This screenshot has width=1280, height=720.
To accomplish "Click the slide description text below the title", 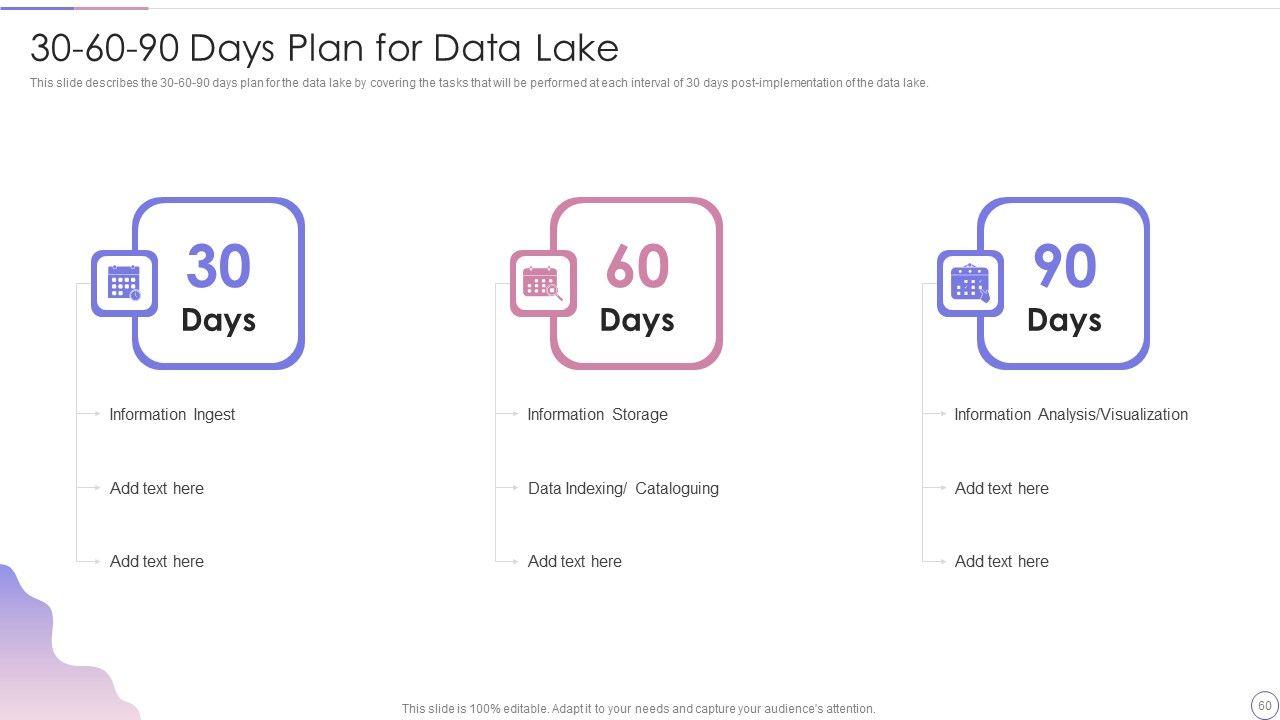I will coord(479,83).
